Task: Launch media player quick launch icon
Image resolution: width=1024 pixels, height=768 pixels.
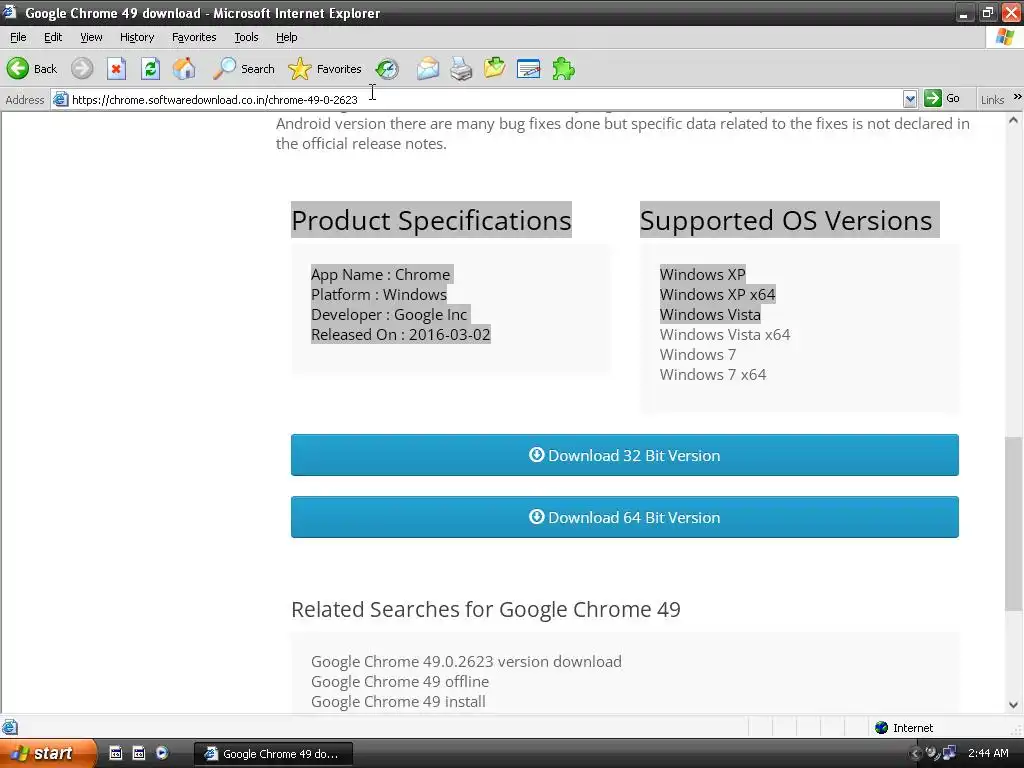Action: (162, 753)
